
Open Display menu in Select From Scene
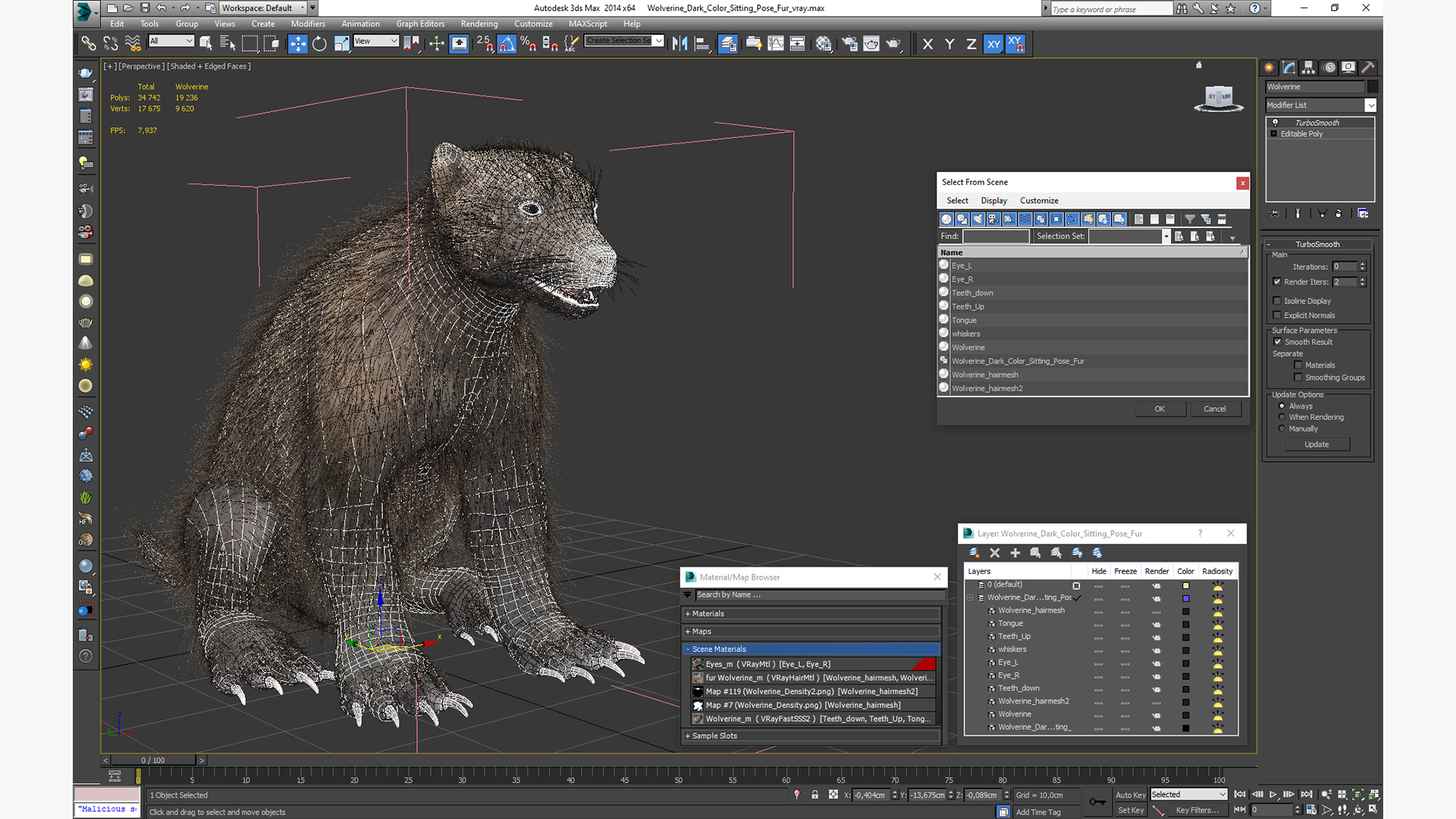coord(993,201)
